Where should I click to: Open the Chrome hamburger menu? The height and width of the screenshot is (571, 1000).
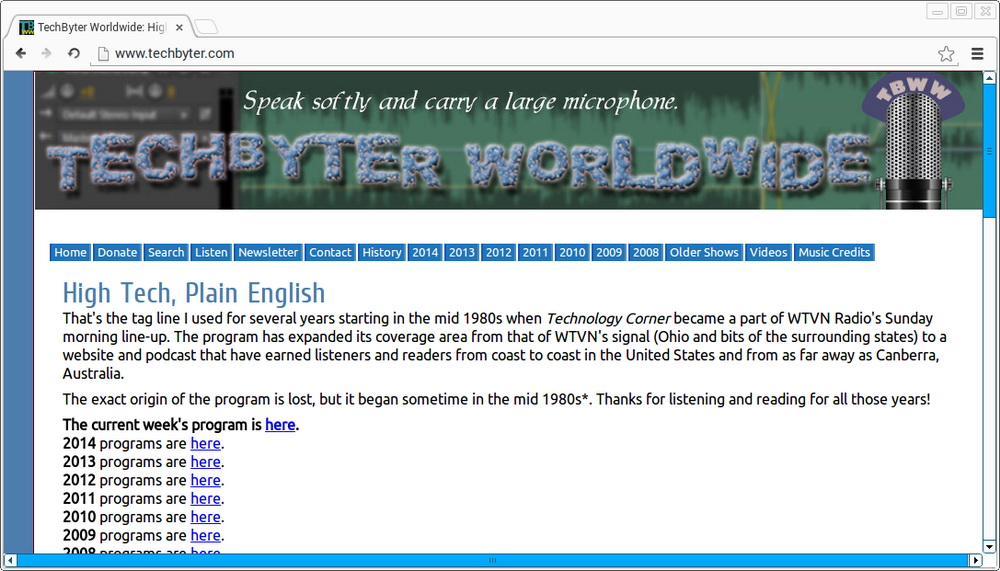977,54
